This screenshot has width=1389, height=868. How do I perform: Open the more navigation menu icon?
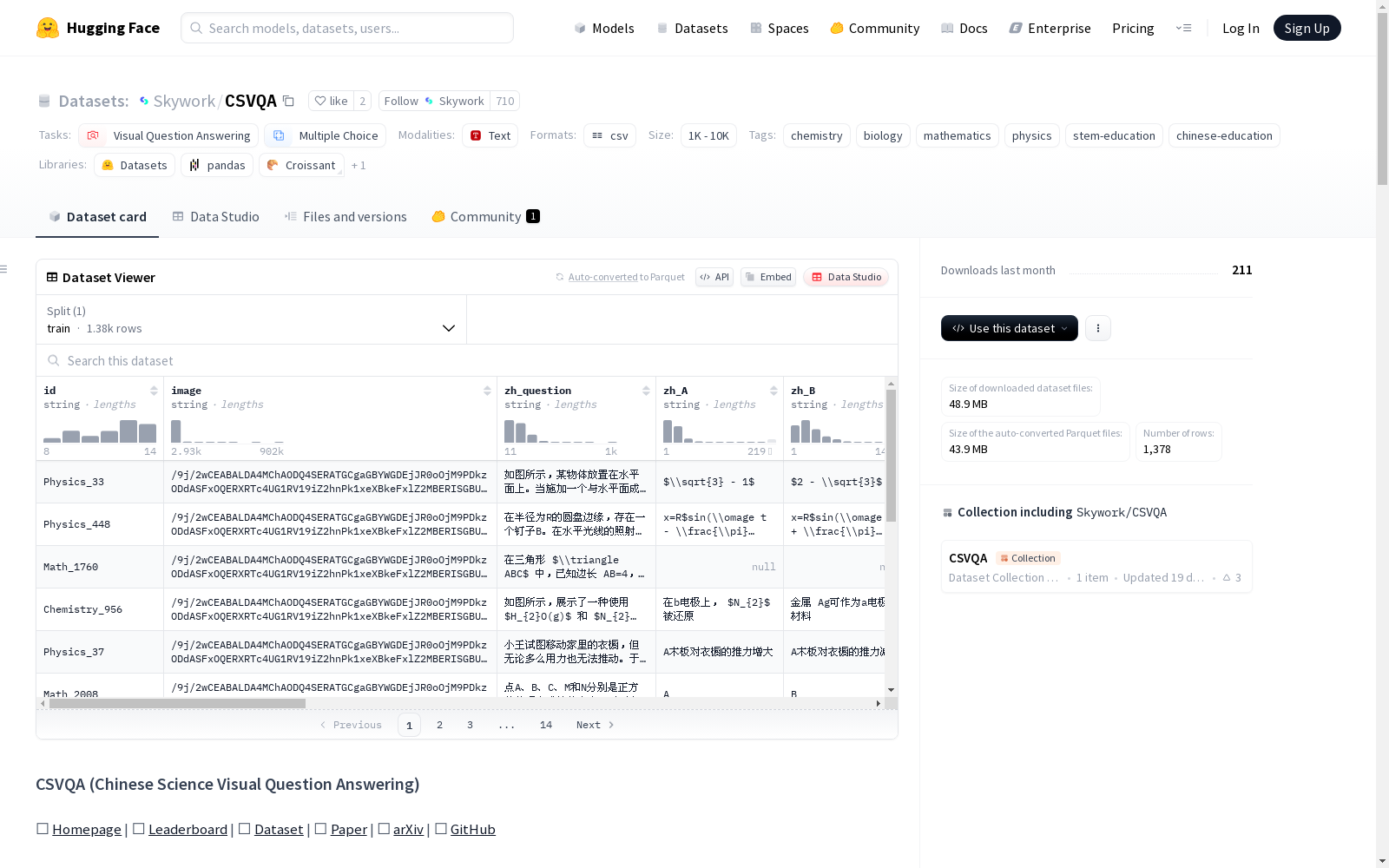click(1183, 28)
